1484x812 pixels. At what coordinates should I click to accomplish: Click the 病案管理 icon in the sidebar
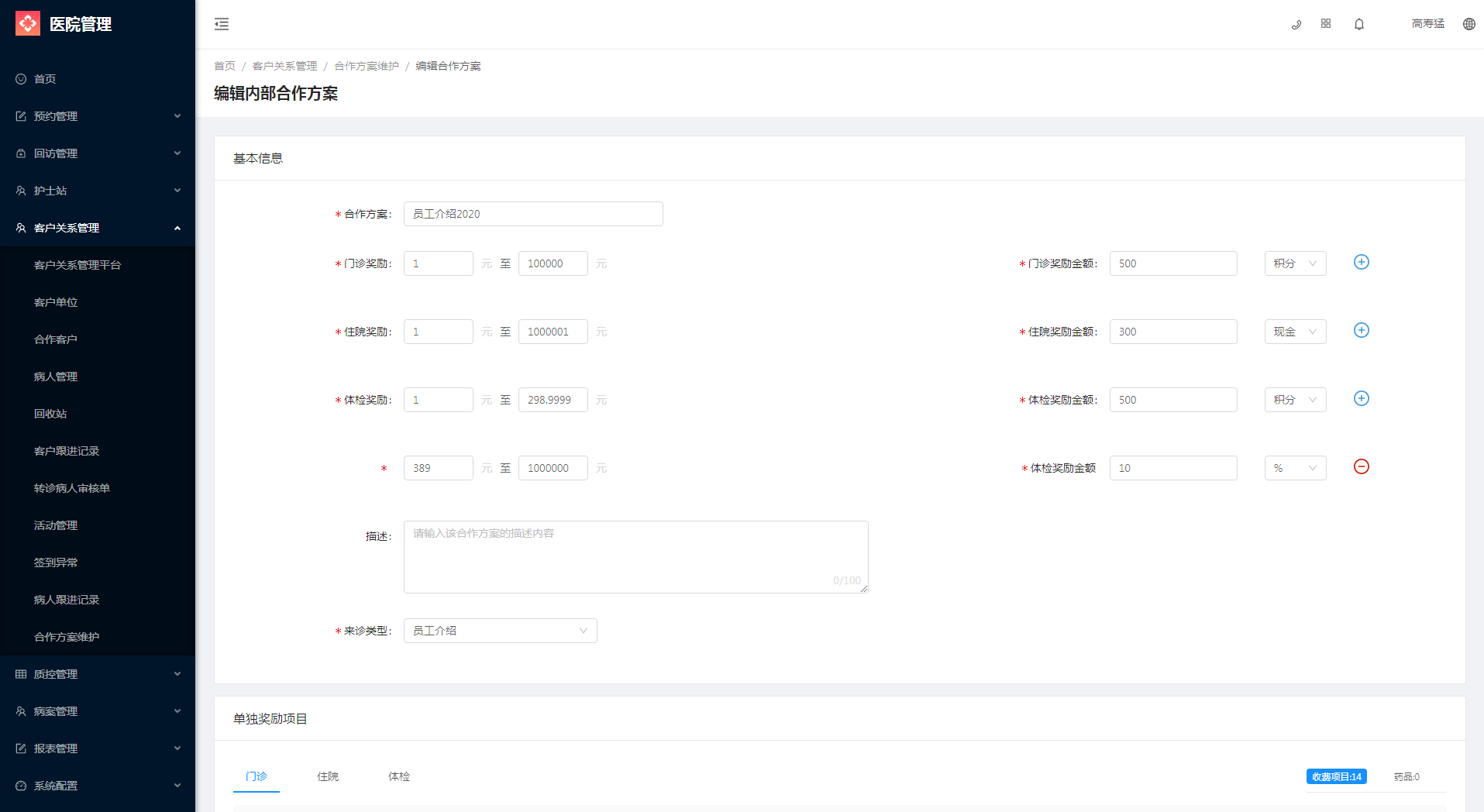click(x=21, y=711)
